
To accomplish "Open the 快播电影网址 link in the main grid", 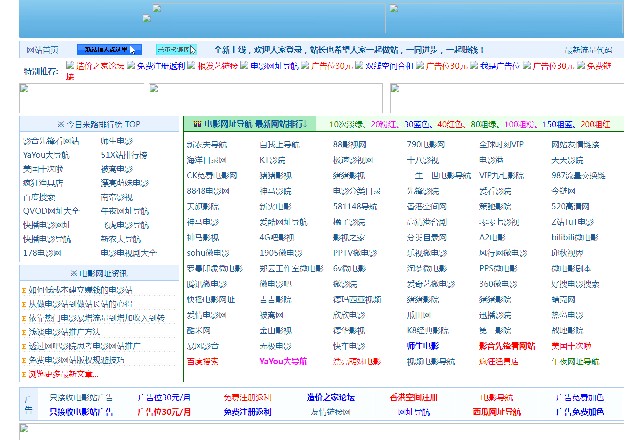I will click(211, 299).
